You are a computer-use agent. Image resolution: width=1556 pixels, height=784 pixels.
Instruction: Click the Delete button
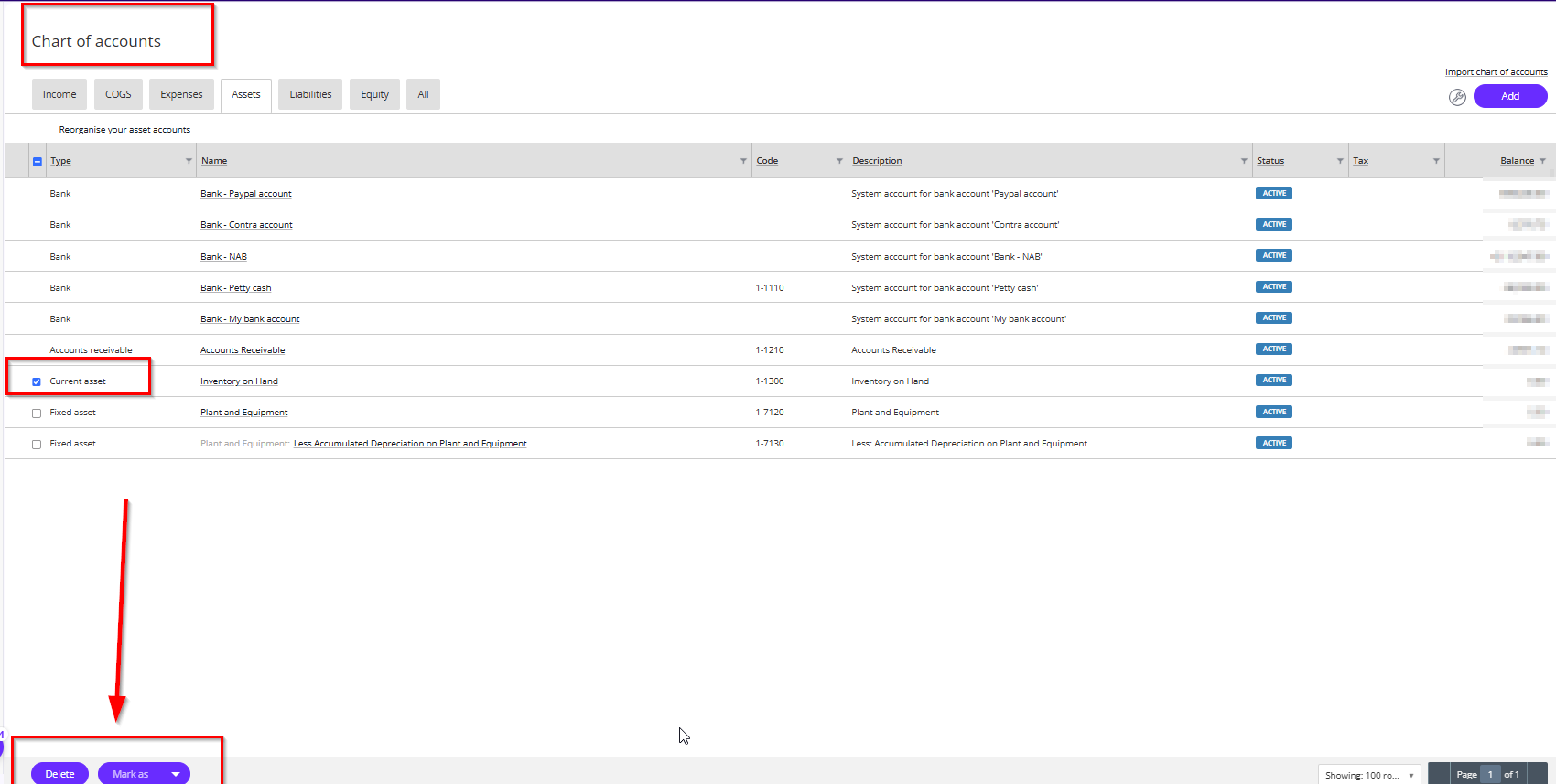[x=59, y=774]
